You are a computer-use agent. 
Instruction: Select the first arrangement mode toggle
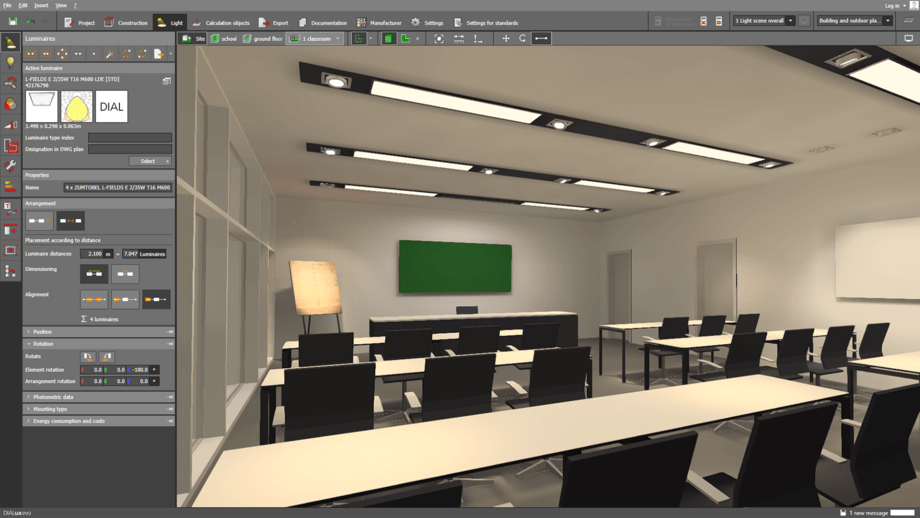tap(39, 221)
